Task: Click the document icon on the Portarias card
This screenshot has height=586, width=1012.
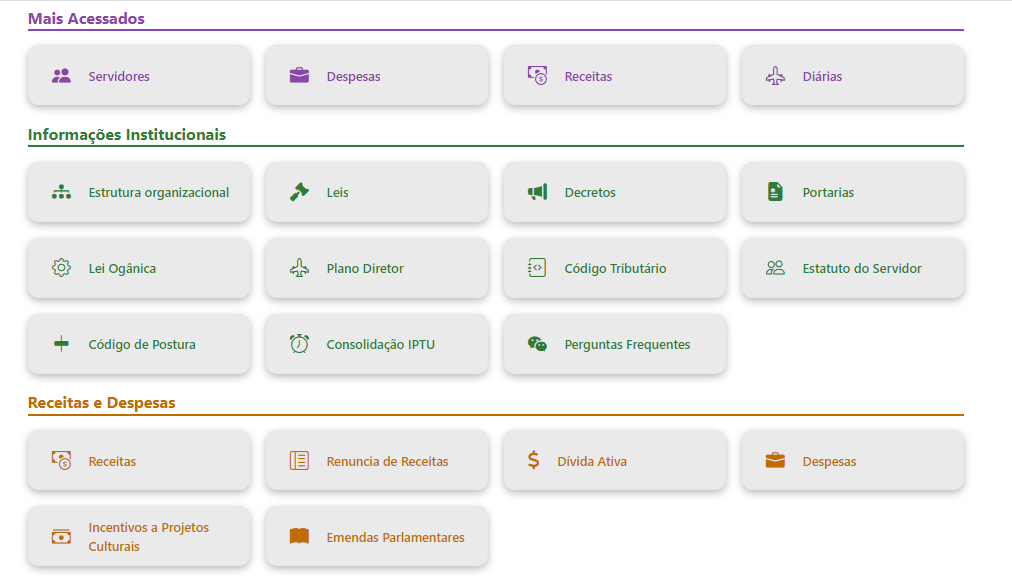Action: (775, 192)
